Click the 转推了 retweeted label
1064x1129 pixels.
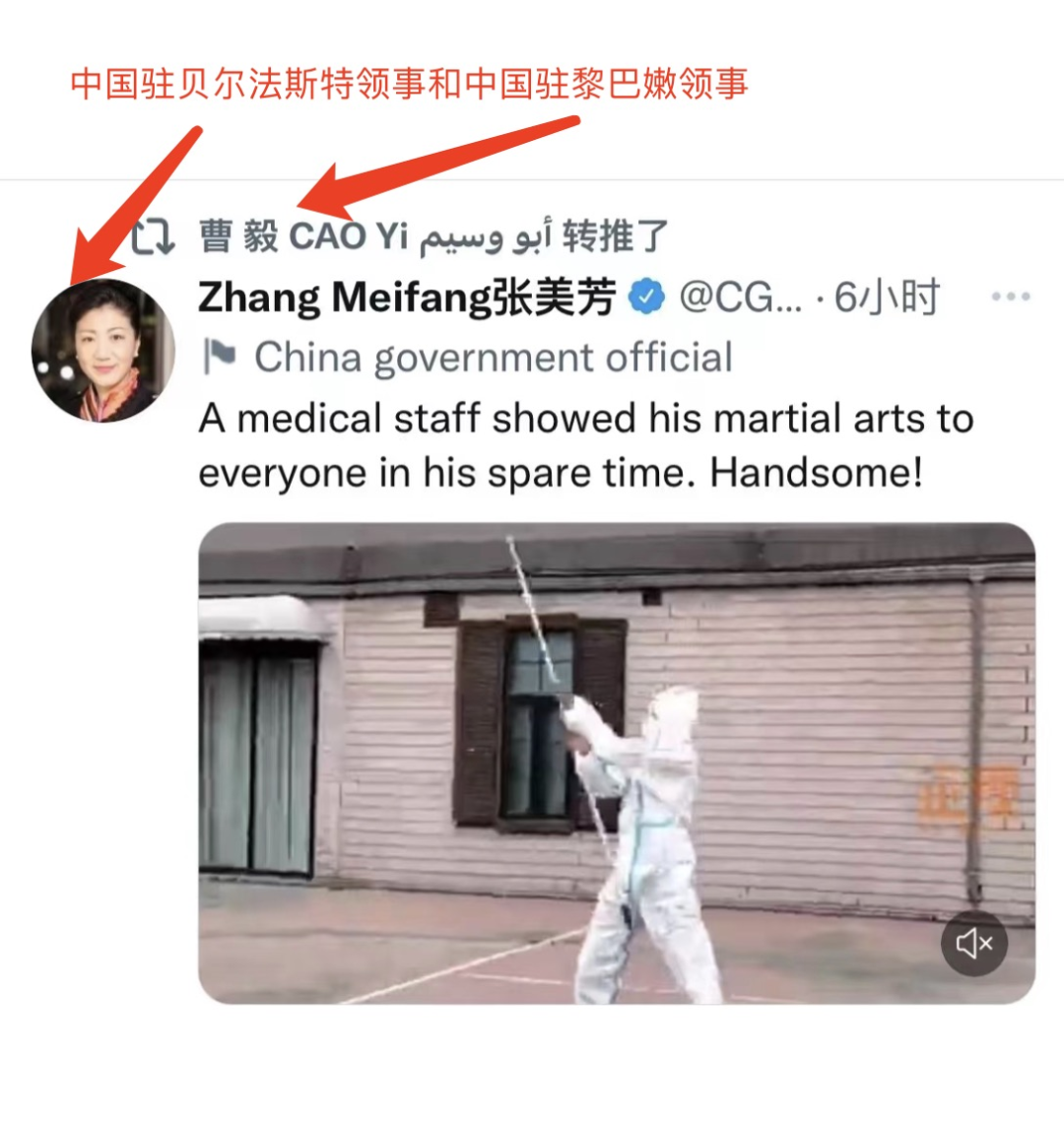pyautogui.click(x=616, y=236)
